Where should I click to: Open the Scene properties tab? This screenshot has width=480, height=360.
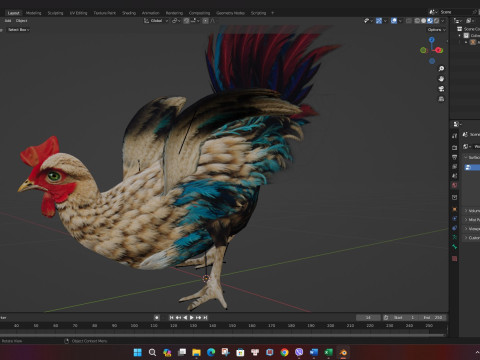click(x=454, y=176)
